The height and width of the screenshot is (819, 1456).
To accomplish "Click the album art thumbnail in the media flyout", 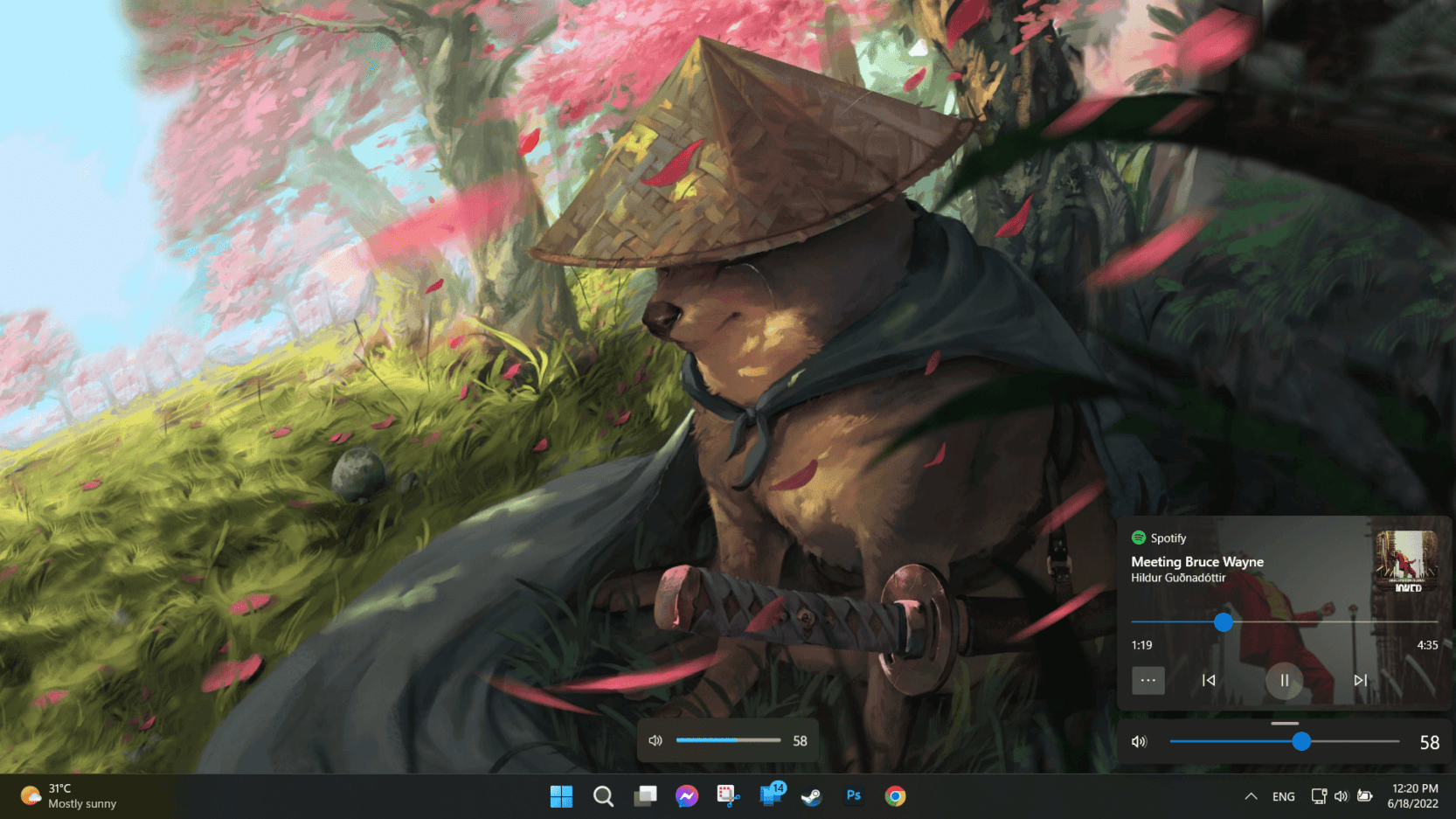I will (x=1406, y=562).
